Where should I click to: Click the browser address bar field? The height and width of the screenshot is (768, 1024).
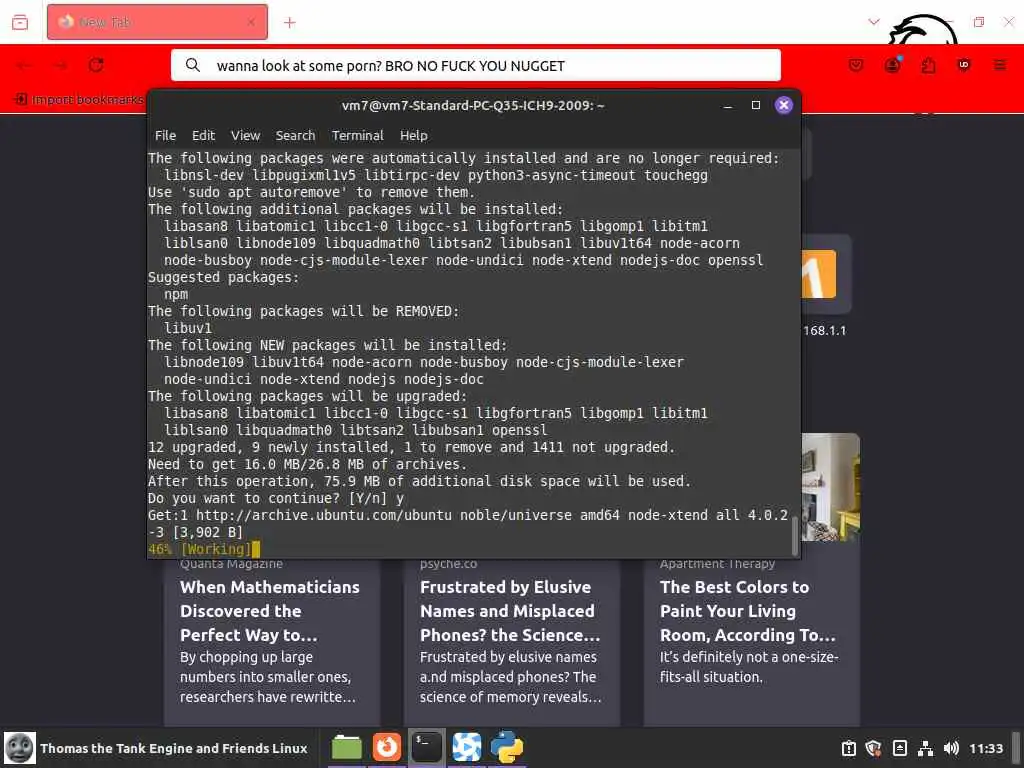(475, 65)
